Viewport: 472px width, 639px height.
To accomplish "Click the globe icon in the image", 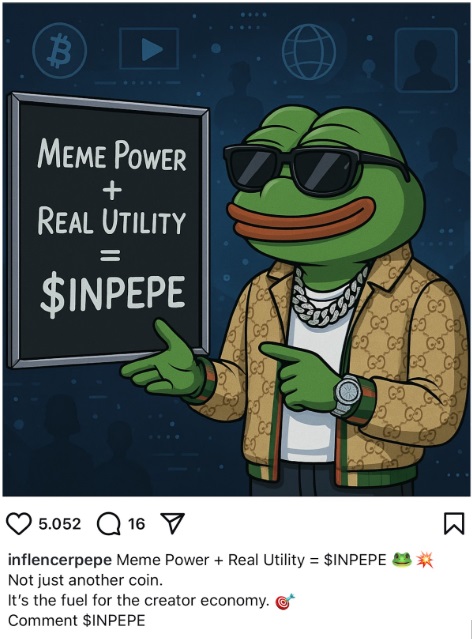I will 309,51.
